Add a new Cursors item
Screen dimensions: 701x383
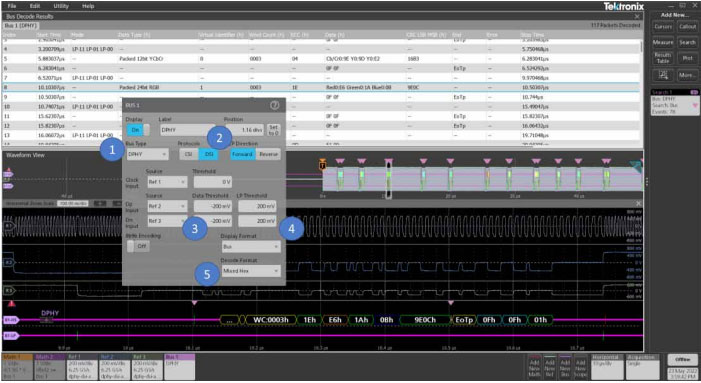663,27
